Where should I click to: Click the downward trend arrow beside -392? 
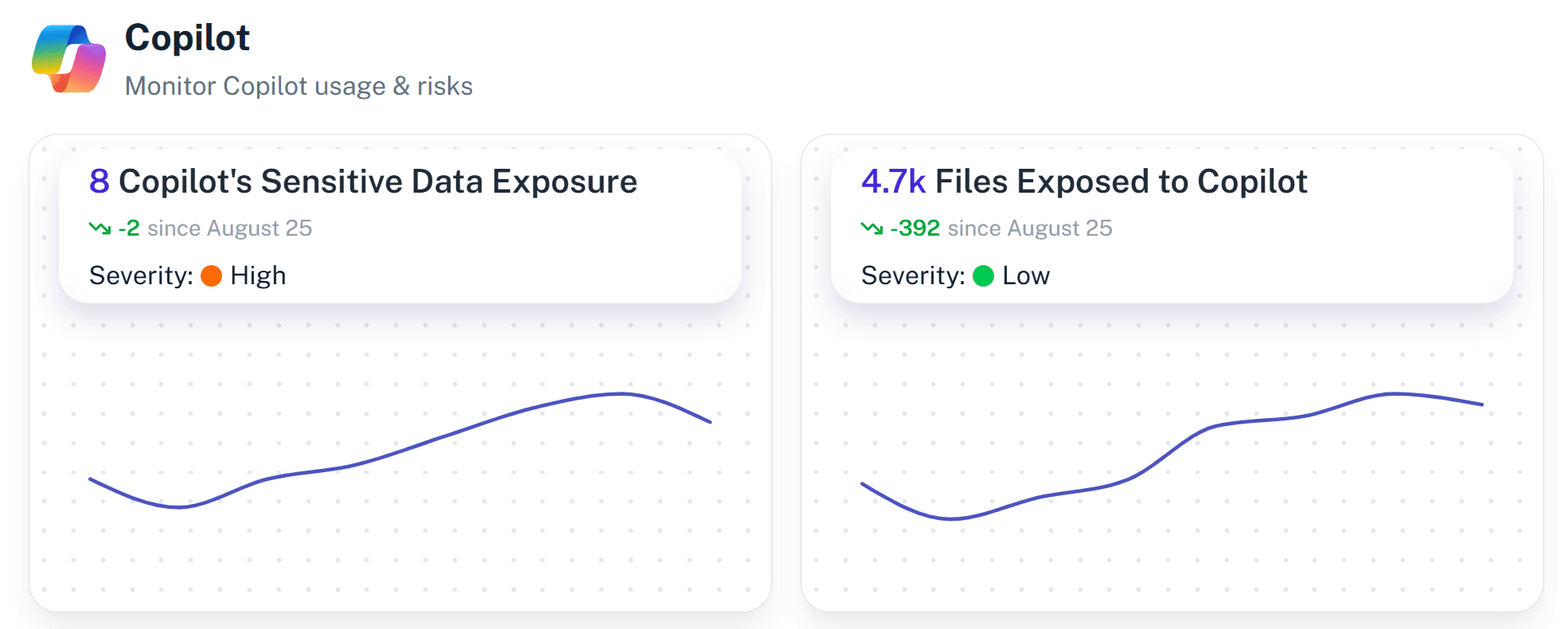[872, 229]
